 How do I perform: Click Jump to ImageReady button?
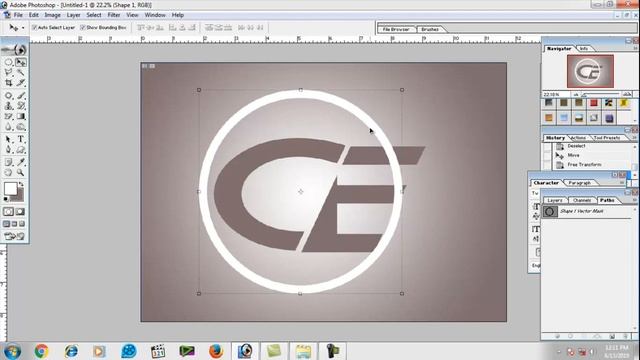14,236
